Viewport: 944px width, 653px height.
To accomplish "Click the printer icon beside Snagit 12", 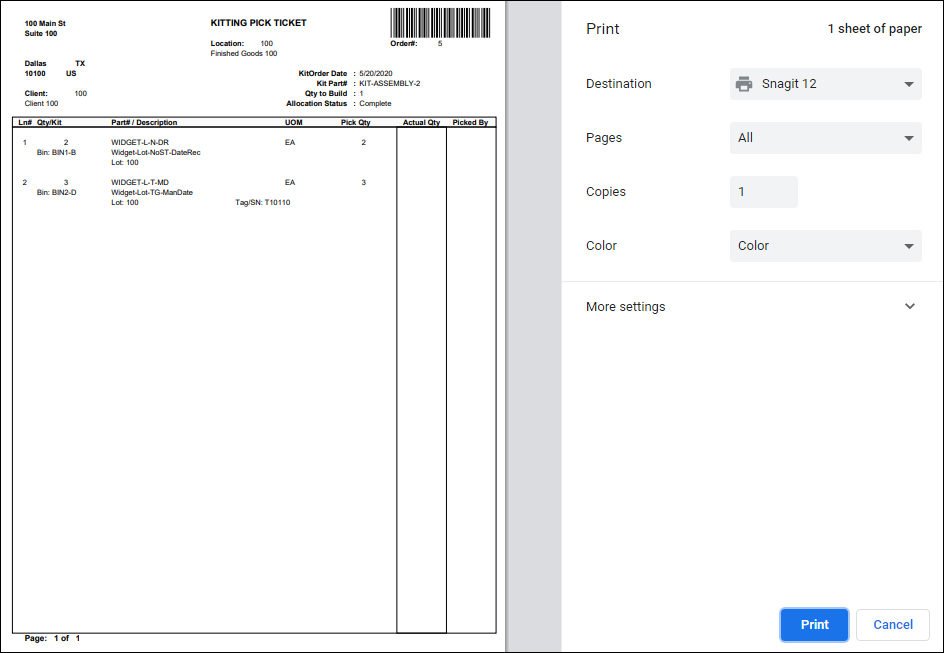I will pos(744,84).
